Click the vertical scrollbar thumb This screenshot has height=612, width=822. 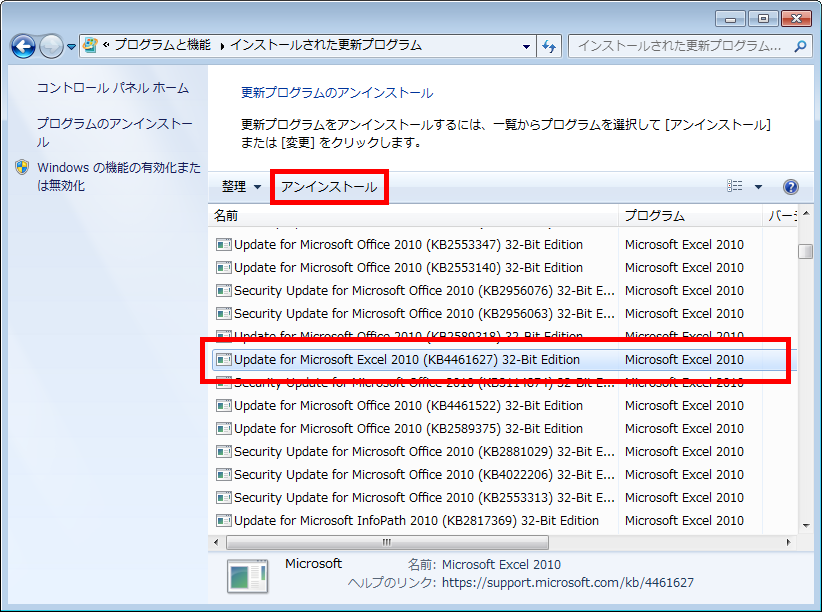click(806, 251)
